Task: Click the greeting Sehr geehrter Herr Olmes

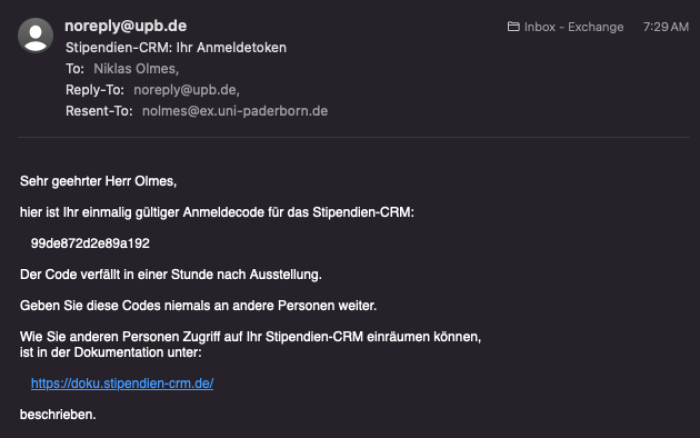Action: [x=98, y=181]
